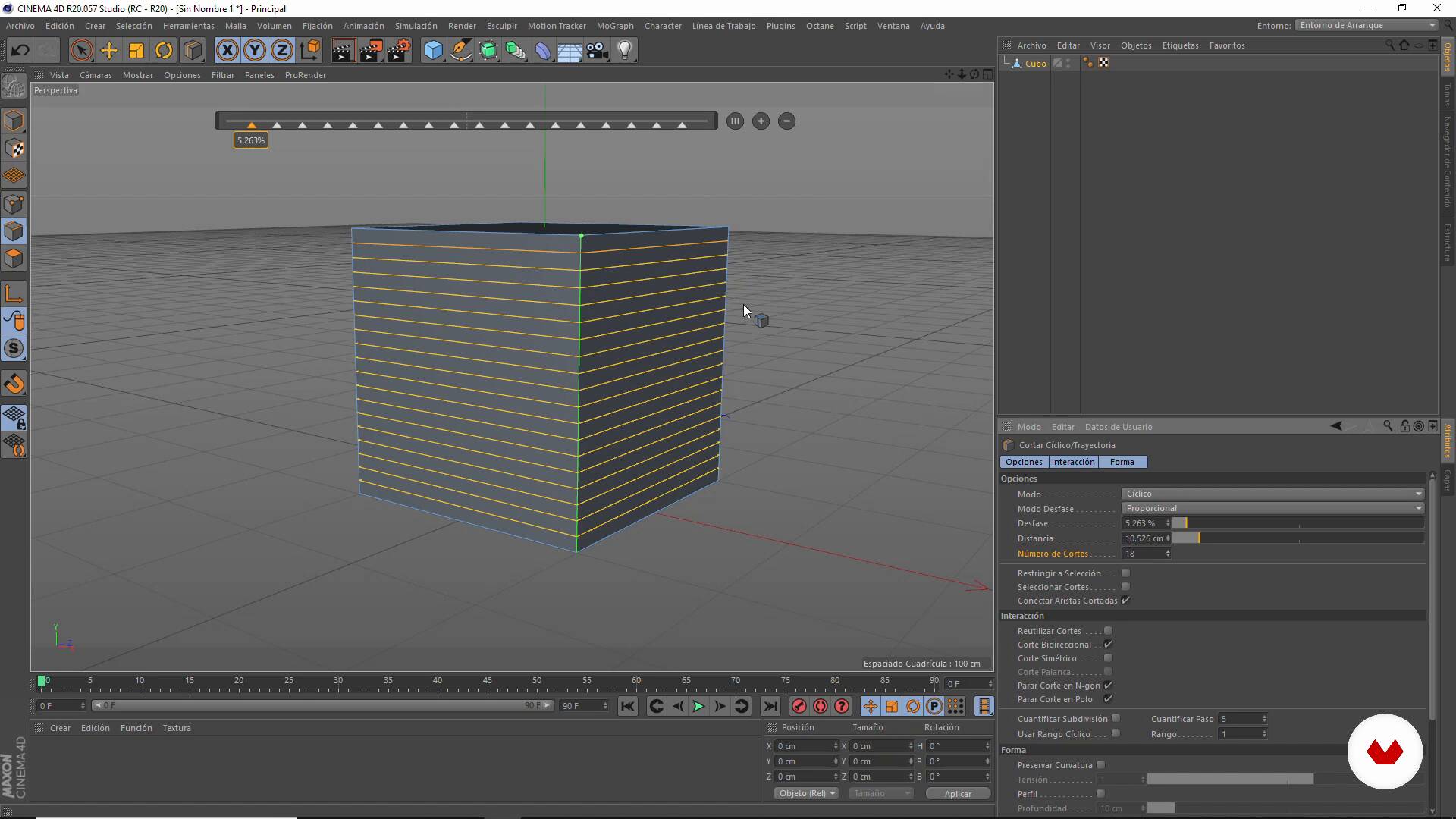1456x819 pixels.
Task: Adjust the Distancia slider
Action: click(1298, 538)
